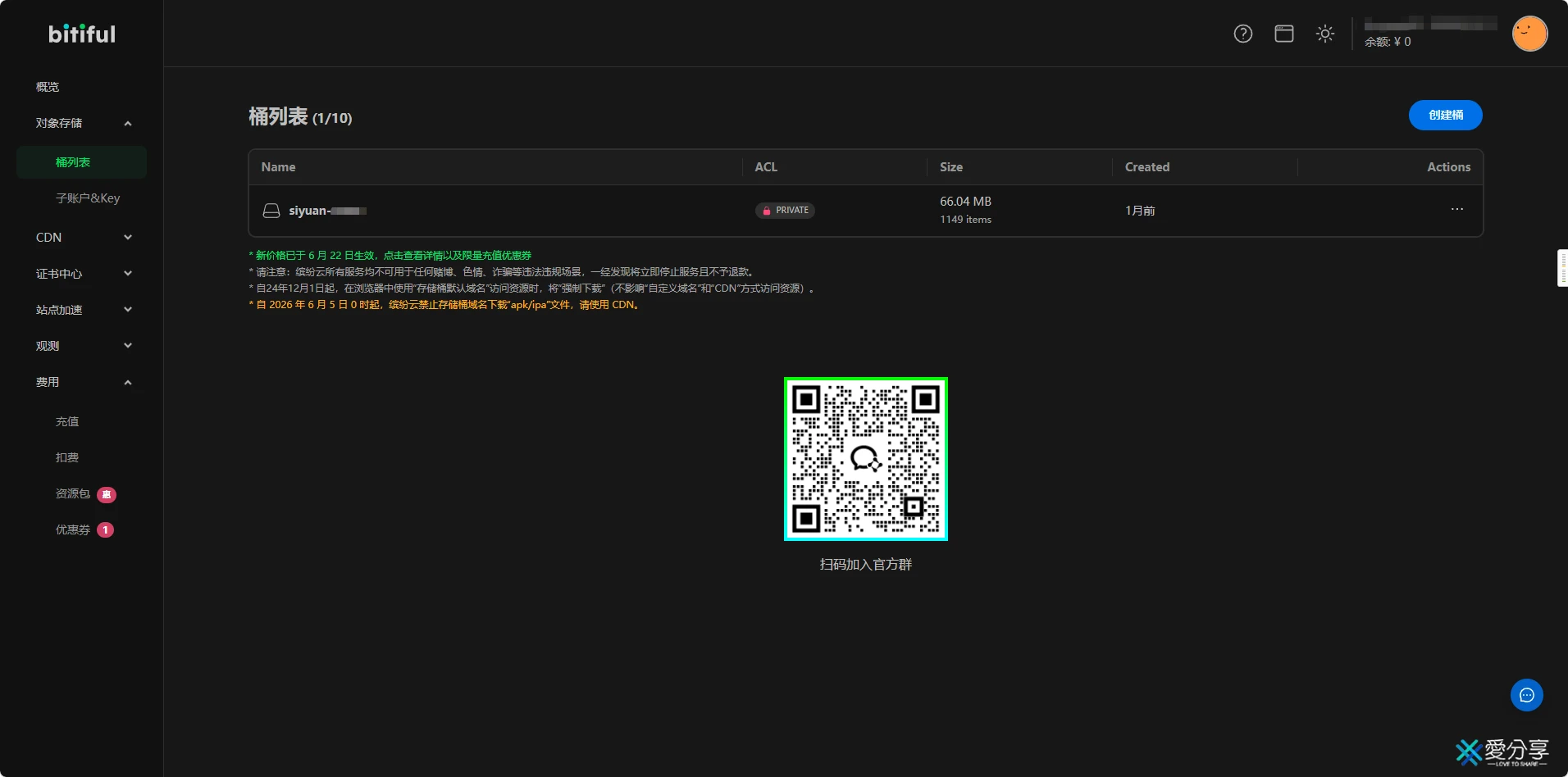This screenshot has width=1568, height=777.
Task: Open the blue chat support bubble
Action: click(x=1527, y=695)
